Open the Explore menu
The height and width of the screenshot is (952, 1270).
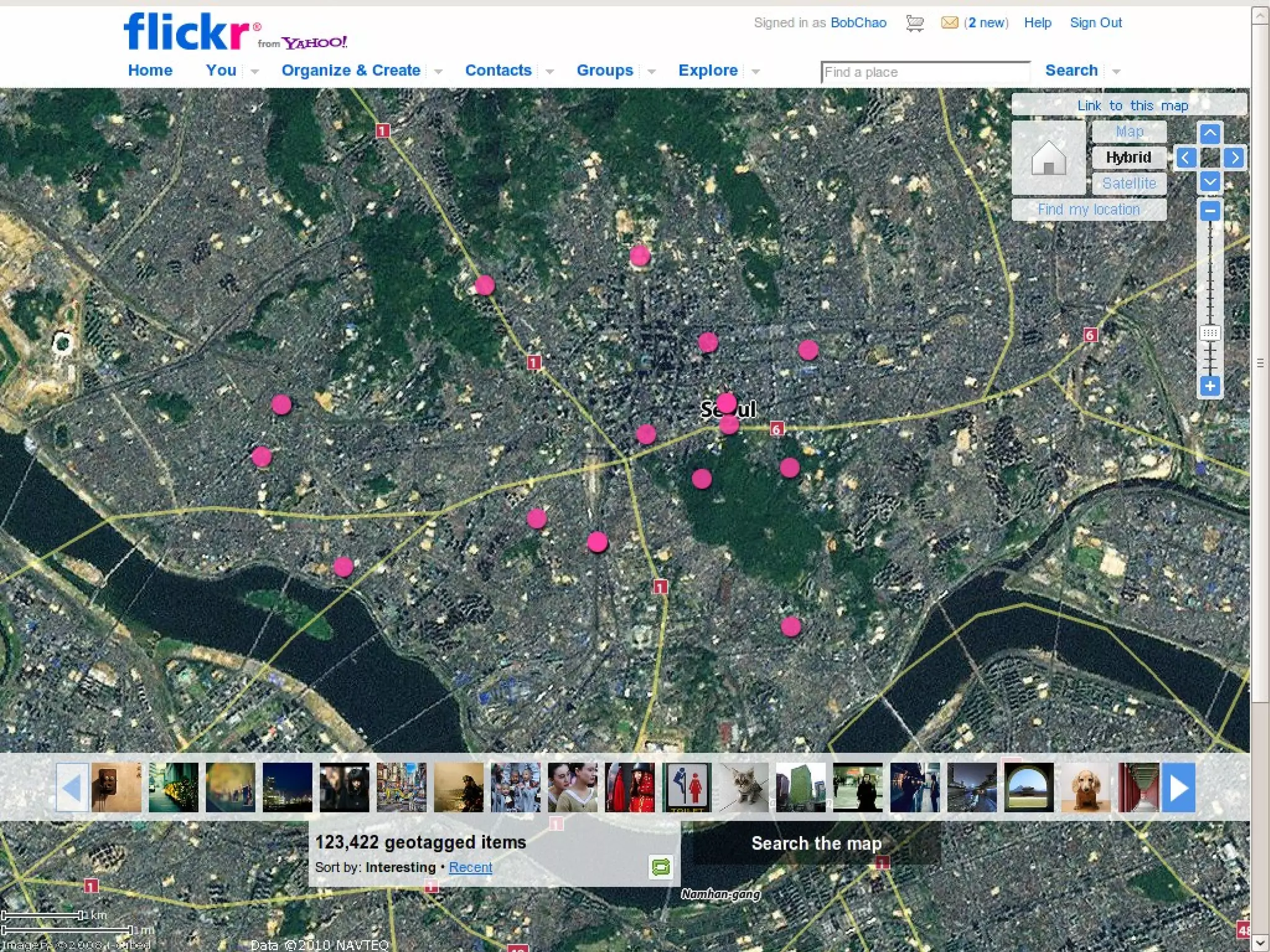coord(708,70)
